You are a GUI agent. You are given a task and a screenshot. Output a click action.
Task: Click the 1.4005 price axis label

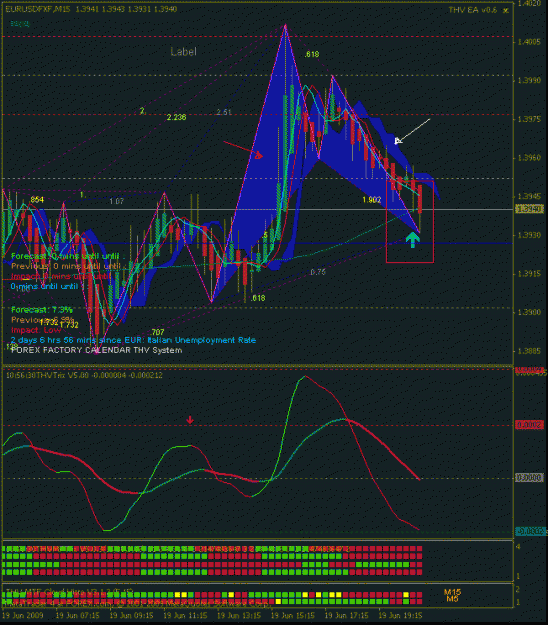coord(529,42)
